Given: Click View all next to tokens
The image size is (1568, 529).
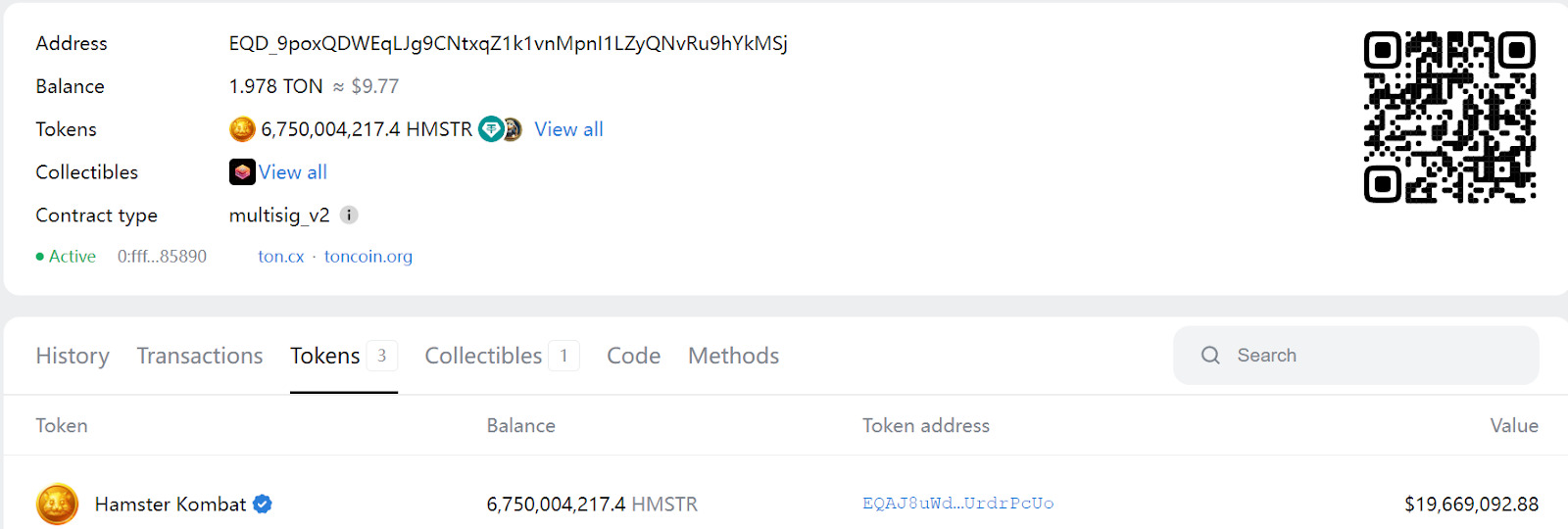Looking at the screenshot, I should point(568,129).
